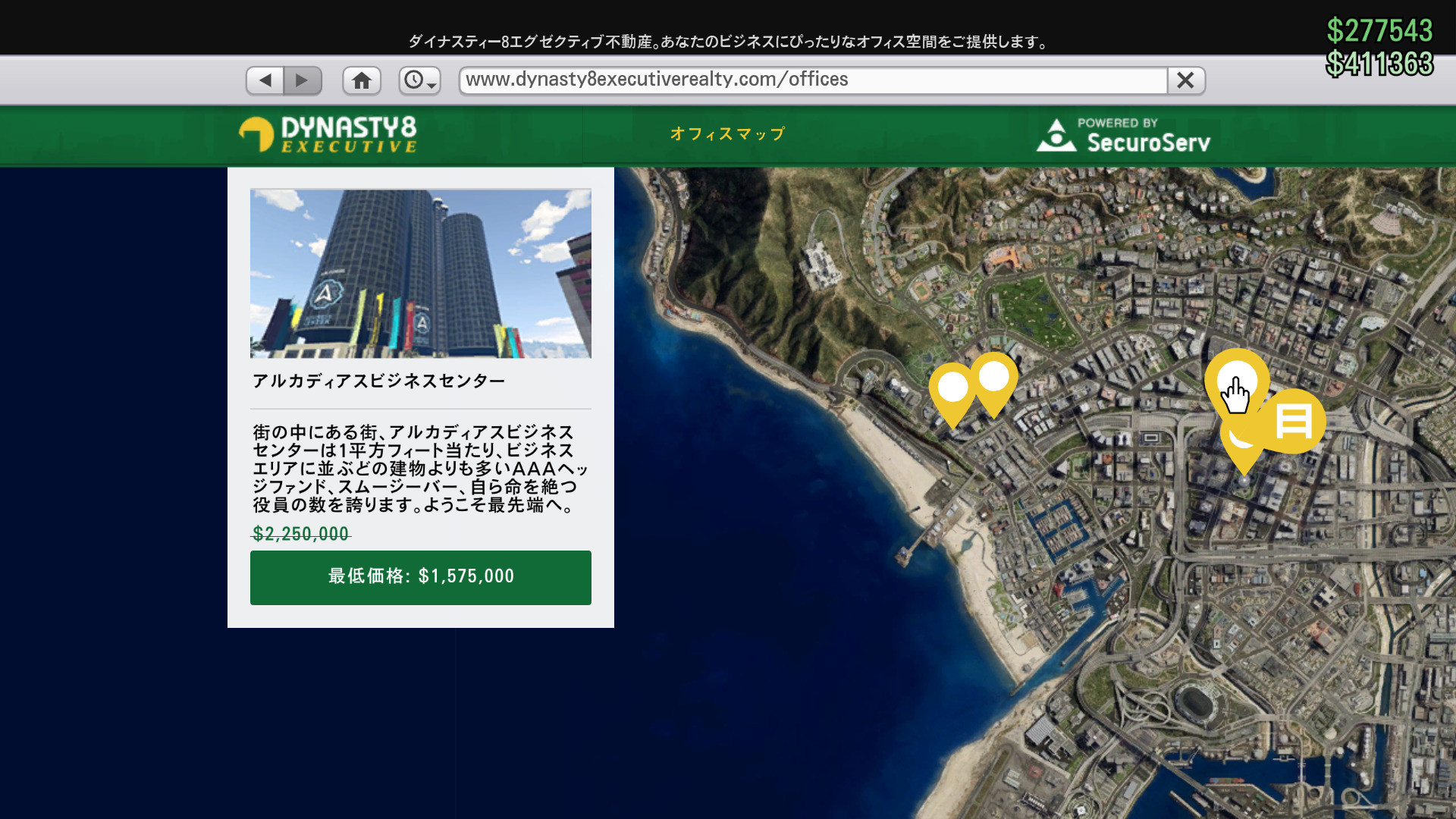The width and height of the screenshot is (1456, 819).
Task: Click the $277543 cash balance
Action: [1379, 30]
